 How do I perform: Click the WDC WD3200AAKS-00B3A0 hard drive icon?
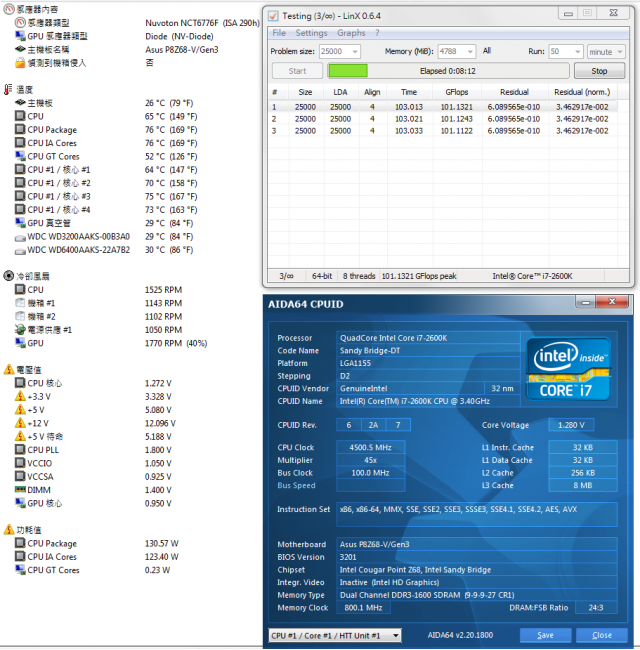pos(20,238)
